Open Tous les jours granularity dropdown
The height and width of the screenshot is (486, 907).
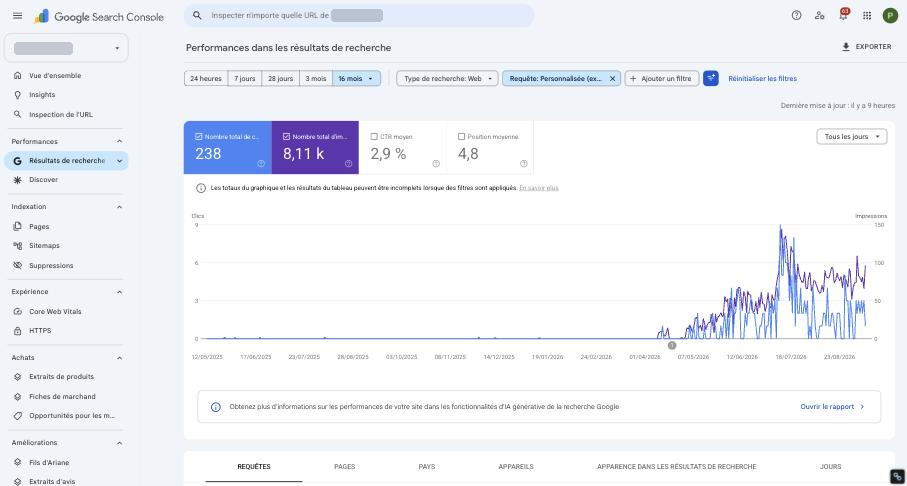coord(851,137)
